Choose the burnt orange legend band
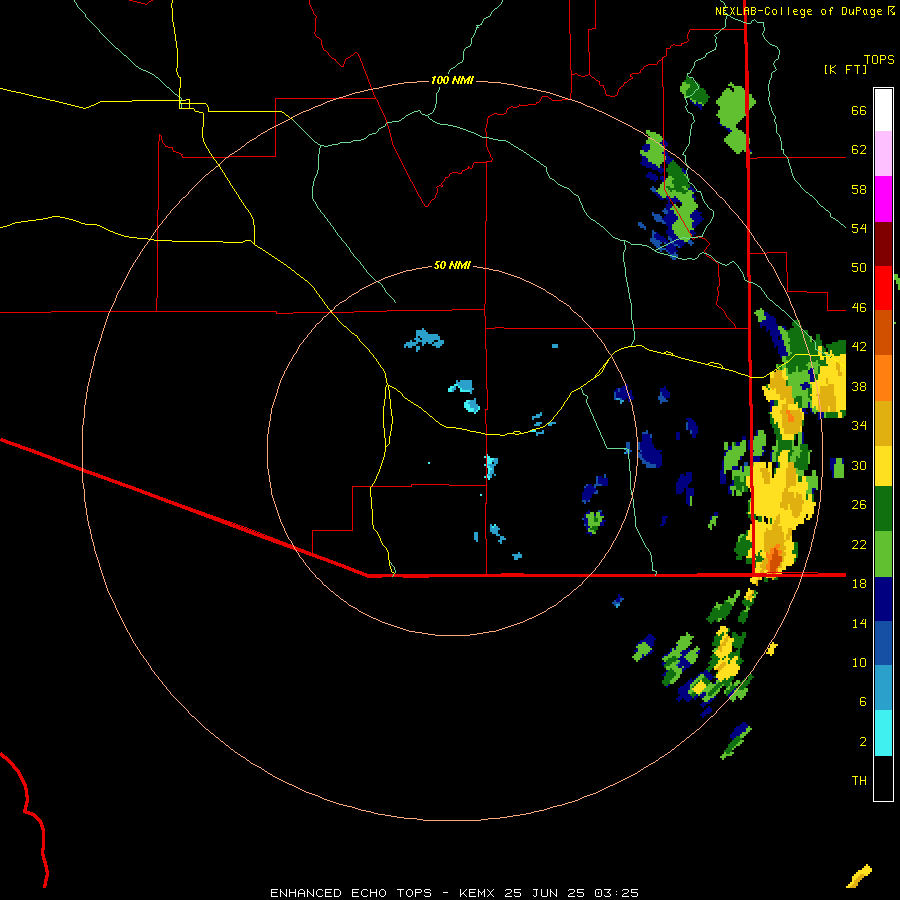The width and height of the screenshot is (900, 900). click(x=883, y=332)
